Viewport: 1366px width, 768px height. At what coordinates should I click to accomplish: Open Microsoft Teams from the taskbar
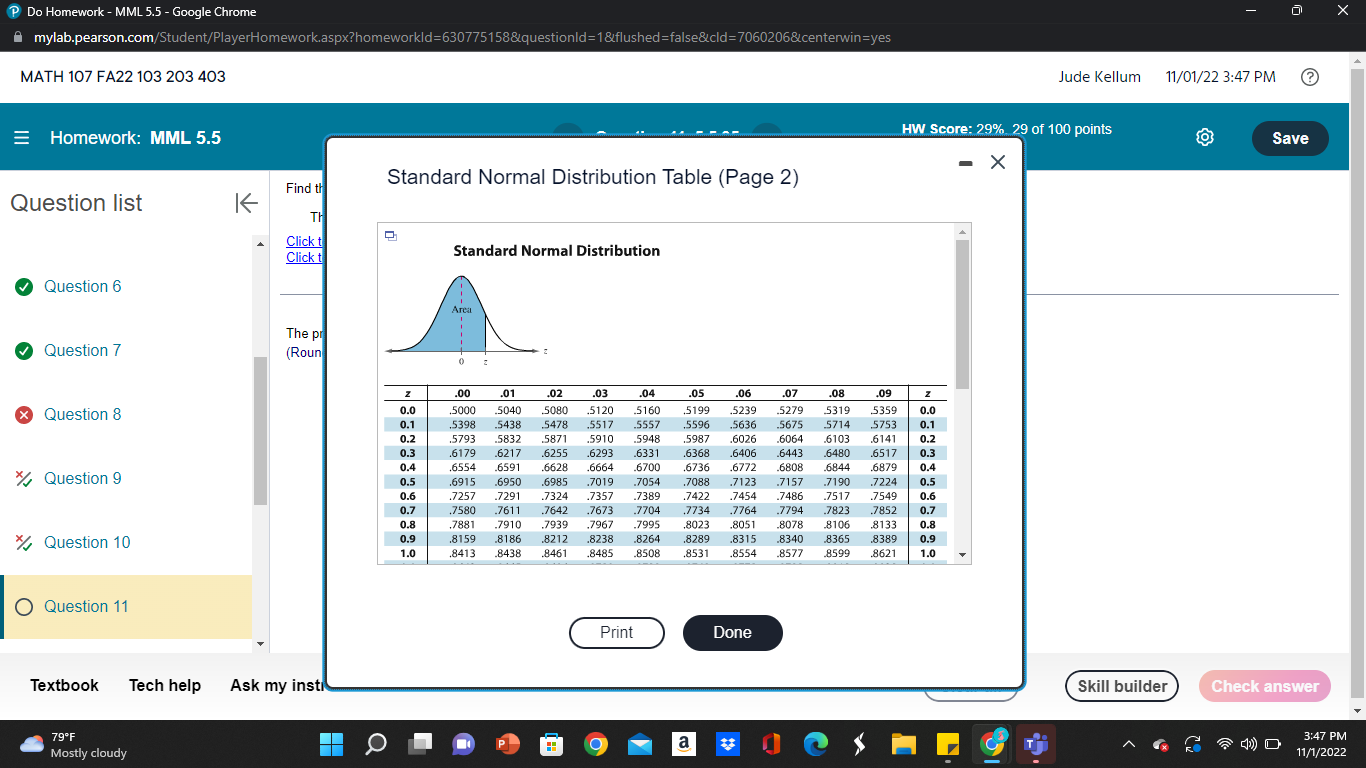pyautogui.click(x=1036, y=744)
